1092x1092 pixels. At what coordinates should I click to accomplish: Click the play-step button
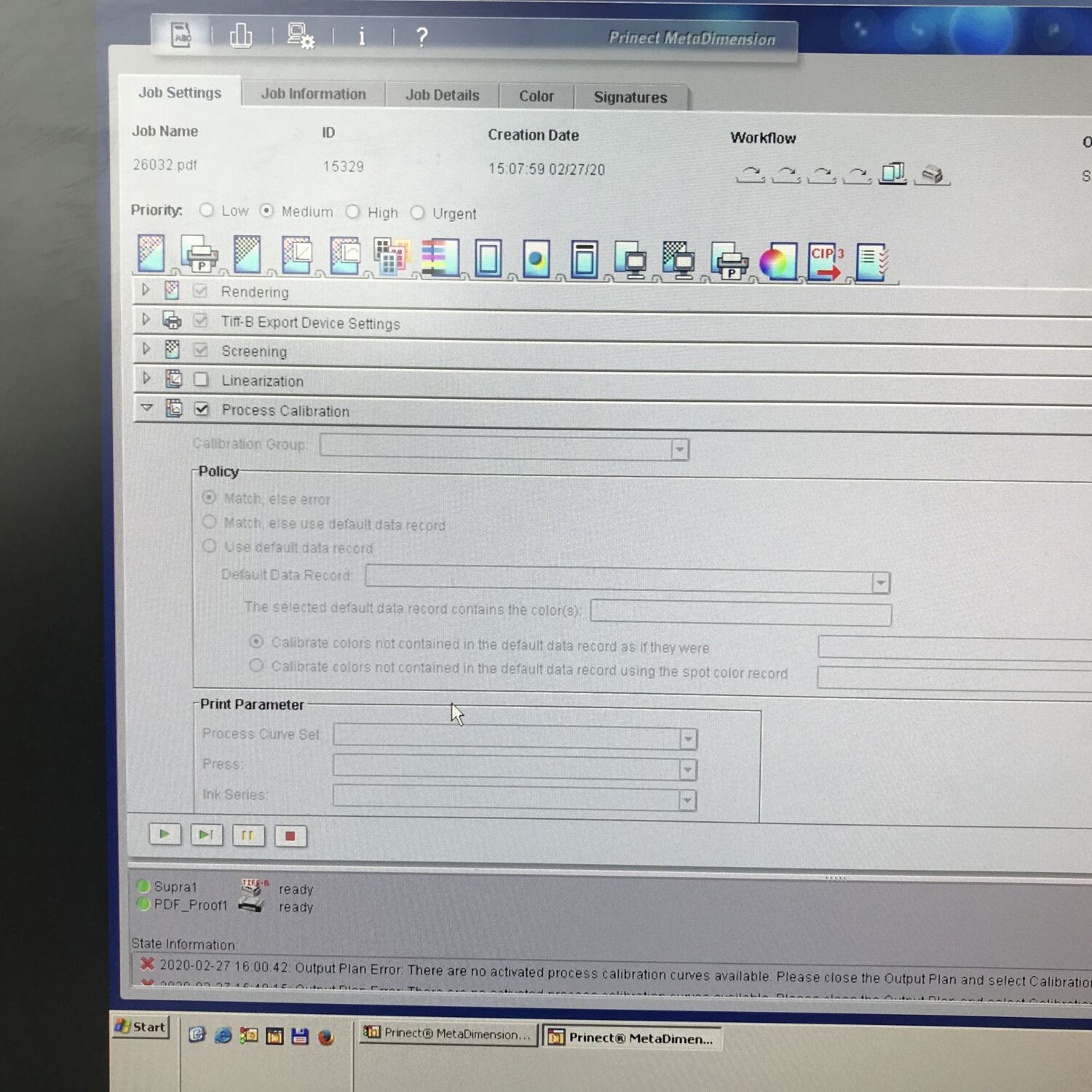pyautogui.click(x=206, y=835)
